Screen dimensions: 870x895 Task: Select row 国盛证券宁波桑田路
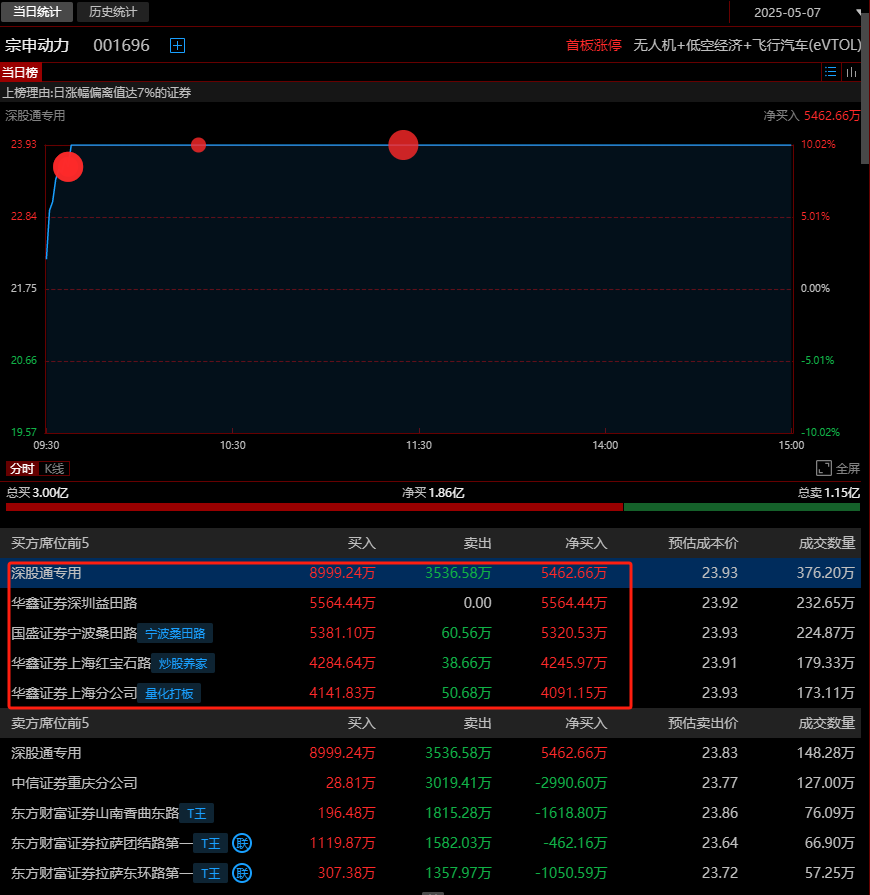[x=430, y=633]
